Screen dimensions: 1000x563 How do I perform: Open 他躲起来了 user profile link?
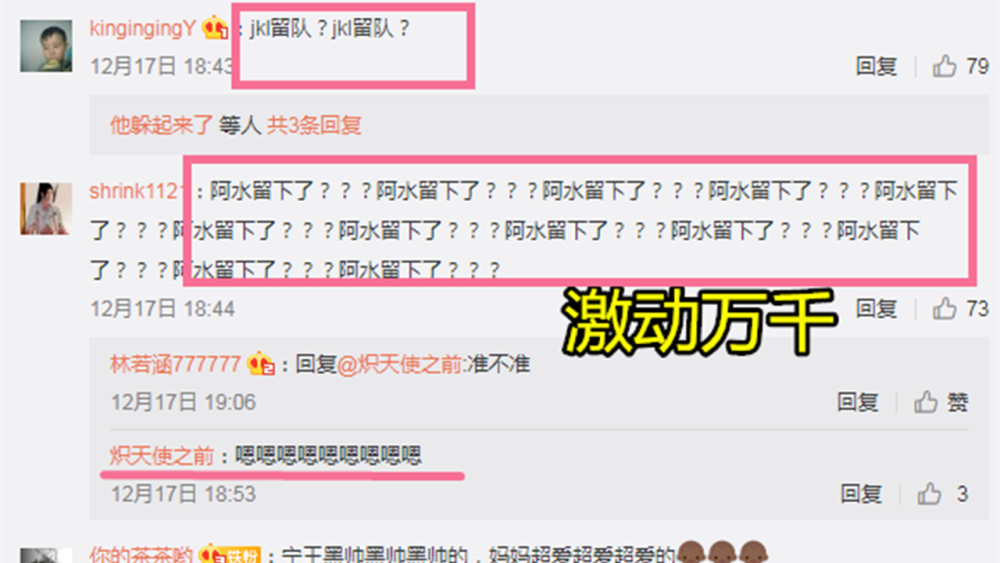[x=161, y=125]
